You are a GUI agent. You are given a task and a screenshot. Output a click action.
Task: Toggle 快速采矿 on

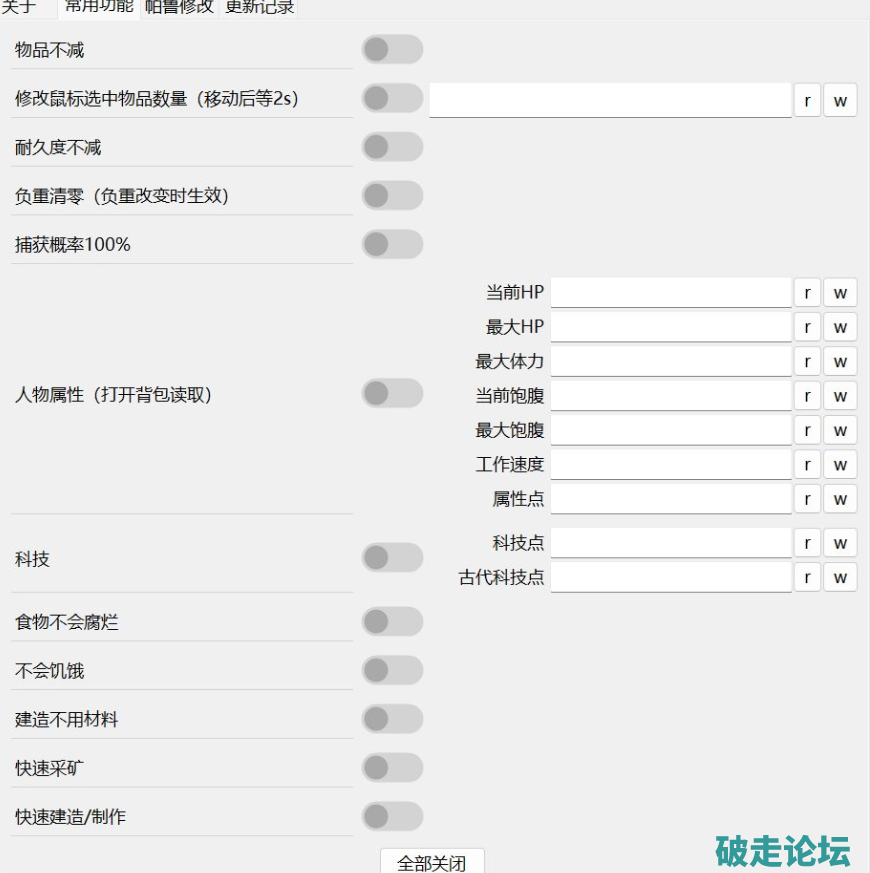(392, 768)
